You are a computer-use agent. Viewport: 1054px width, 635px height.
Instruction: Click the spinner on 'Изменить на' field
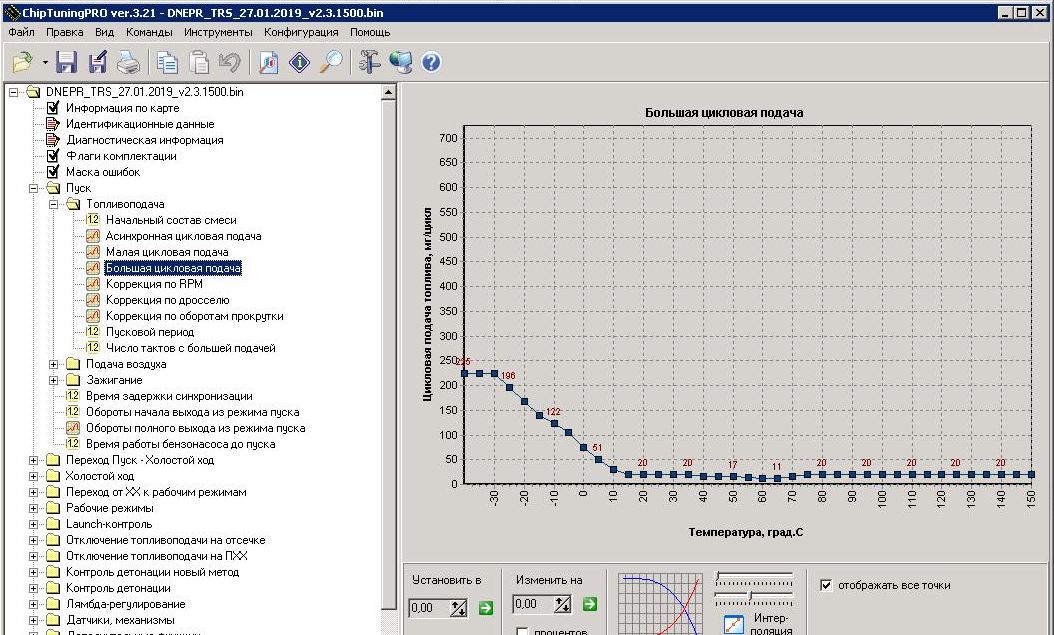pos(563,604)
